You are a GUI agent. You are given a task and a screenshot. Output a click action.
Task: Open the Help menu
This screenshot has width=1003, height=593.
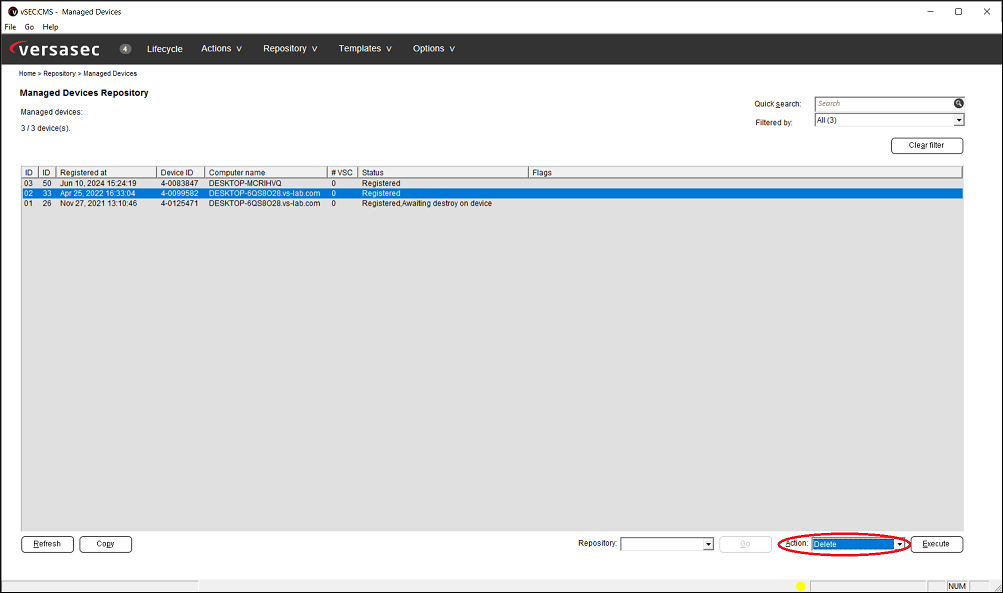coord(51,27)
